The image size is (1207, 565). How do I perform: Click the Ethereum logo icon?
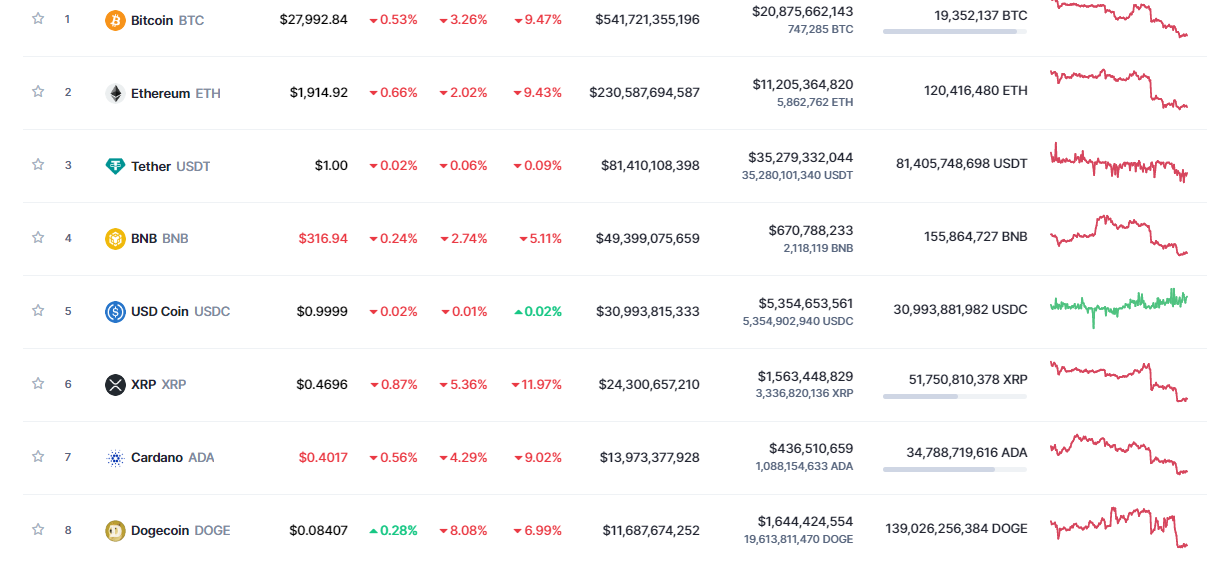point(115,93)
